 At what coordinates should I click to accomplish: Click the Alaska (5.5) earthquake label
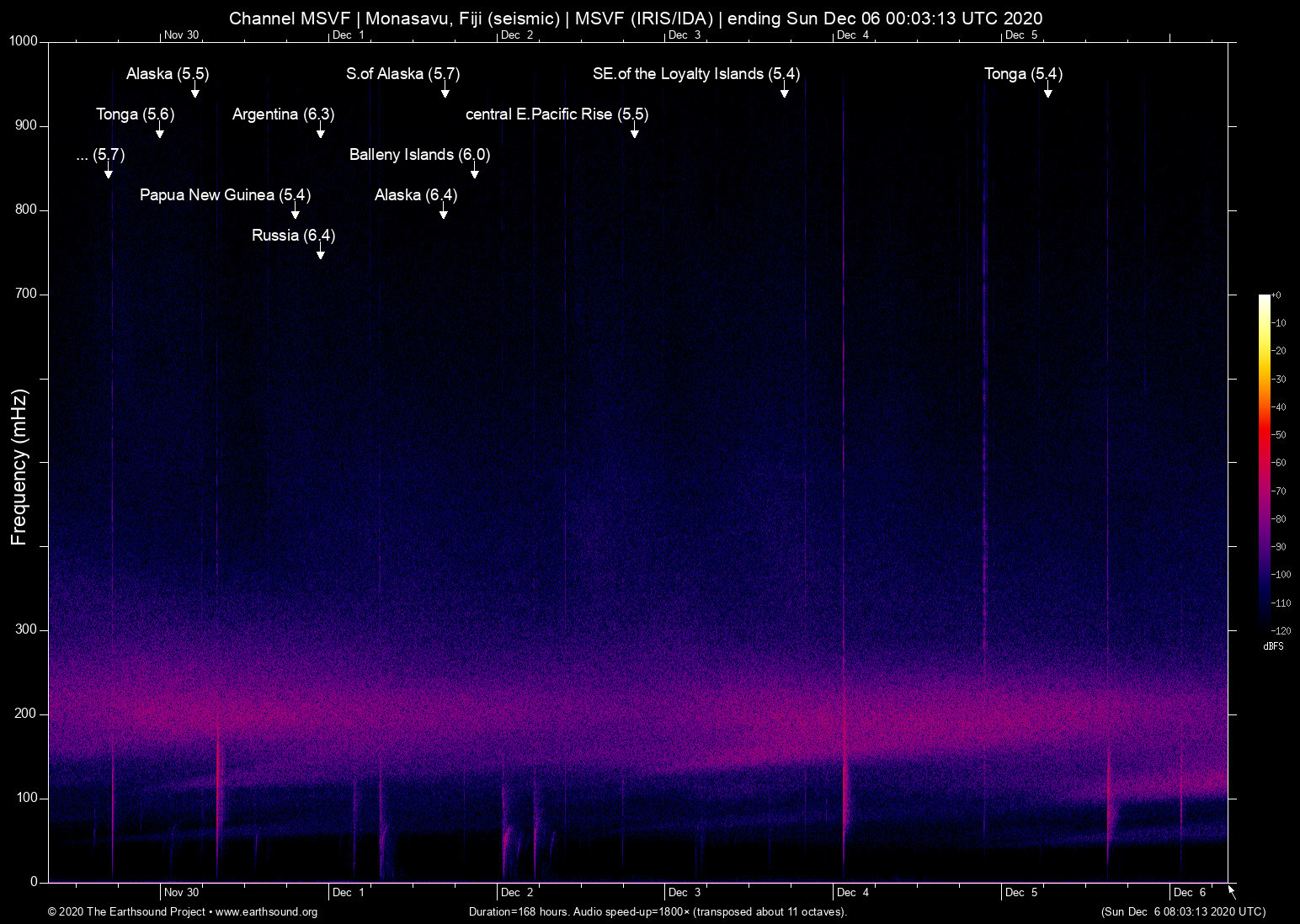168,74
